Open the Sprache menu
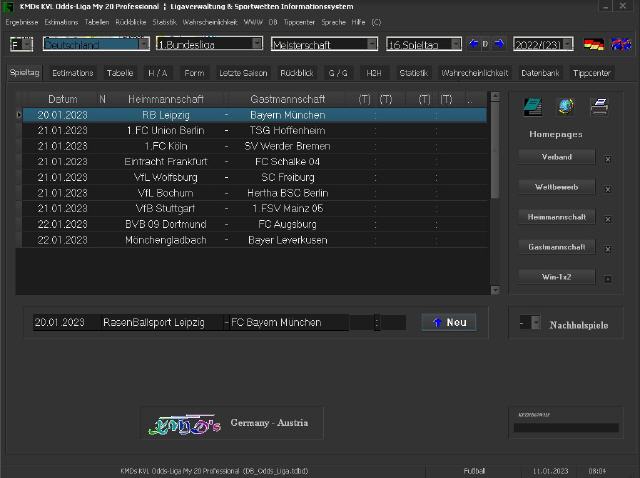 tap(333, 22)
